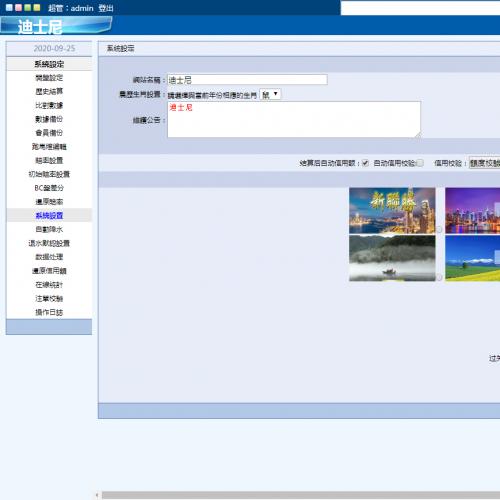The image size is (500, 500).
Task: Open 操作日誌 in the sidebar
Action: 49,312
